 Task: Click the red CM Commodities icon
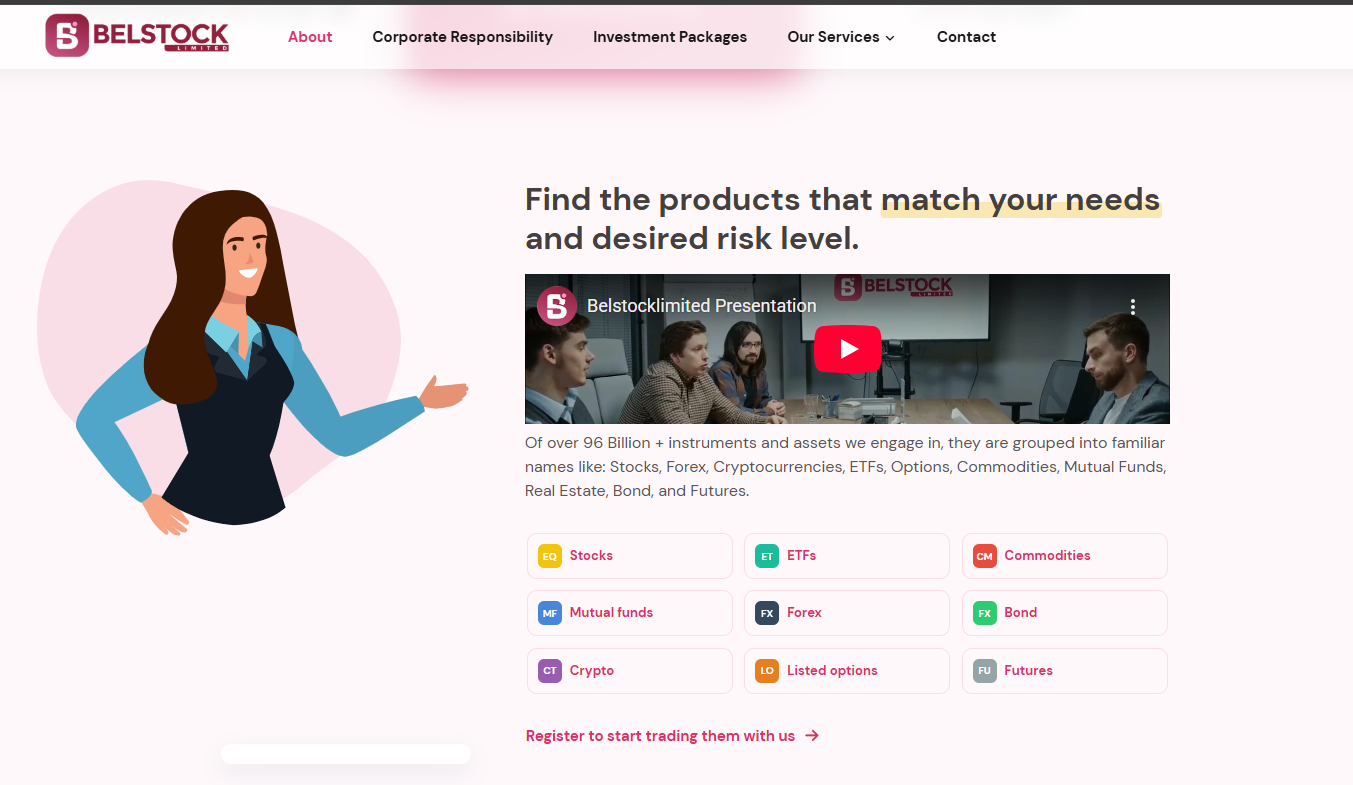(x=985, y=556)
